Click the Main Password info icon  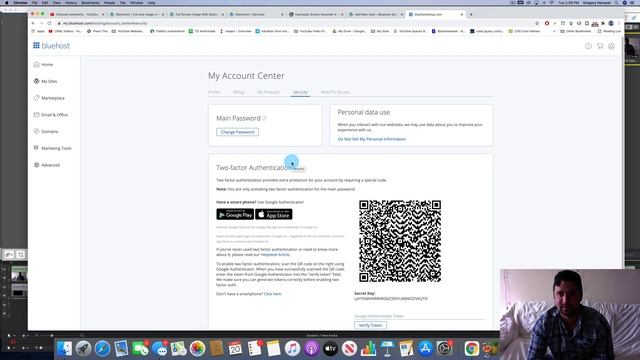tap(264, 118)
